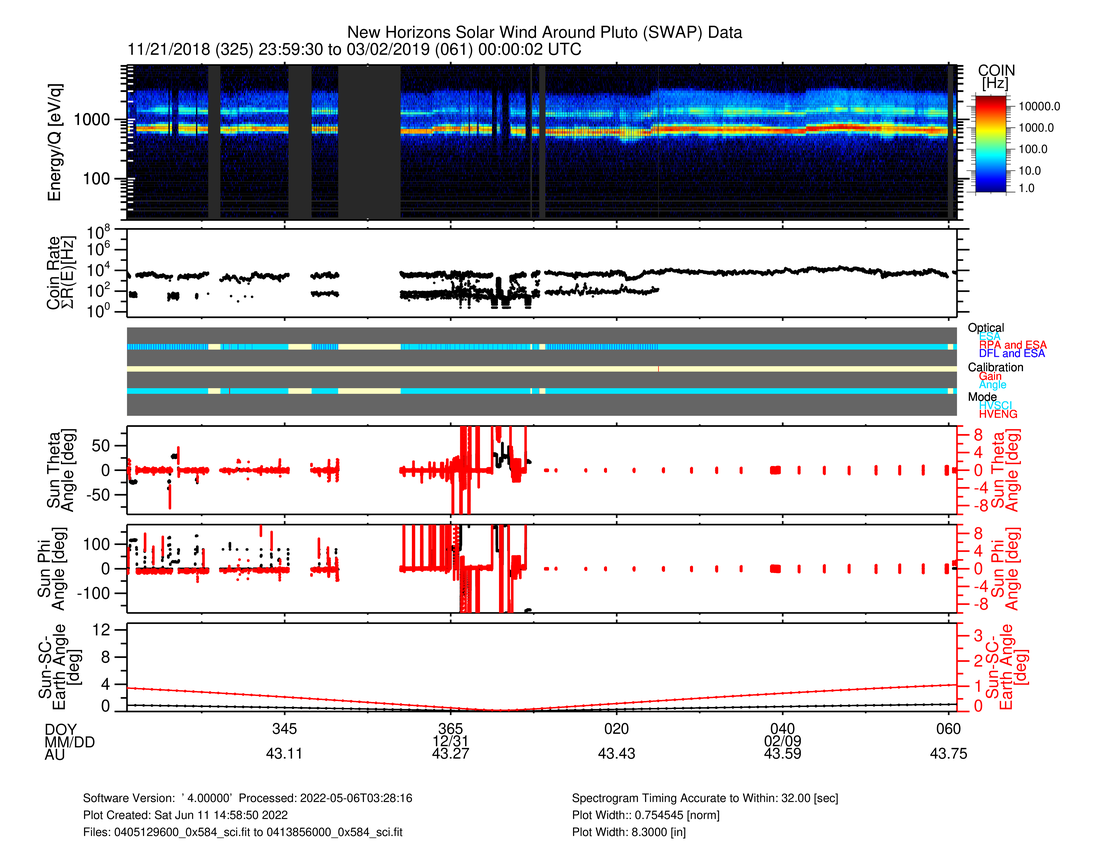Click the red right-side 'Sun-SC-Earth Angle' label
The width and height of the screenshot is (1100, 850).
pyautogui.click(x=1002, y=666)
